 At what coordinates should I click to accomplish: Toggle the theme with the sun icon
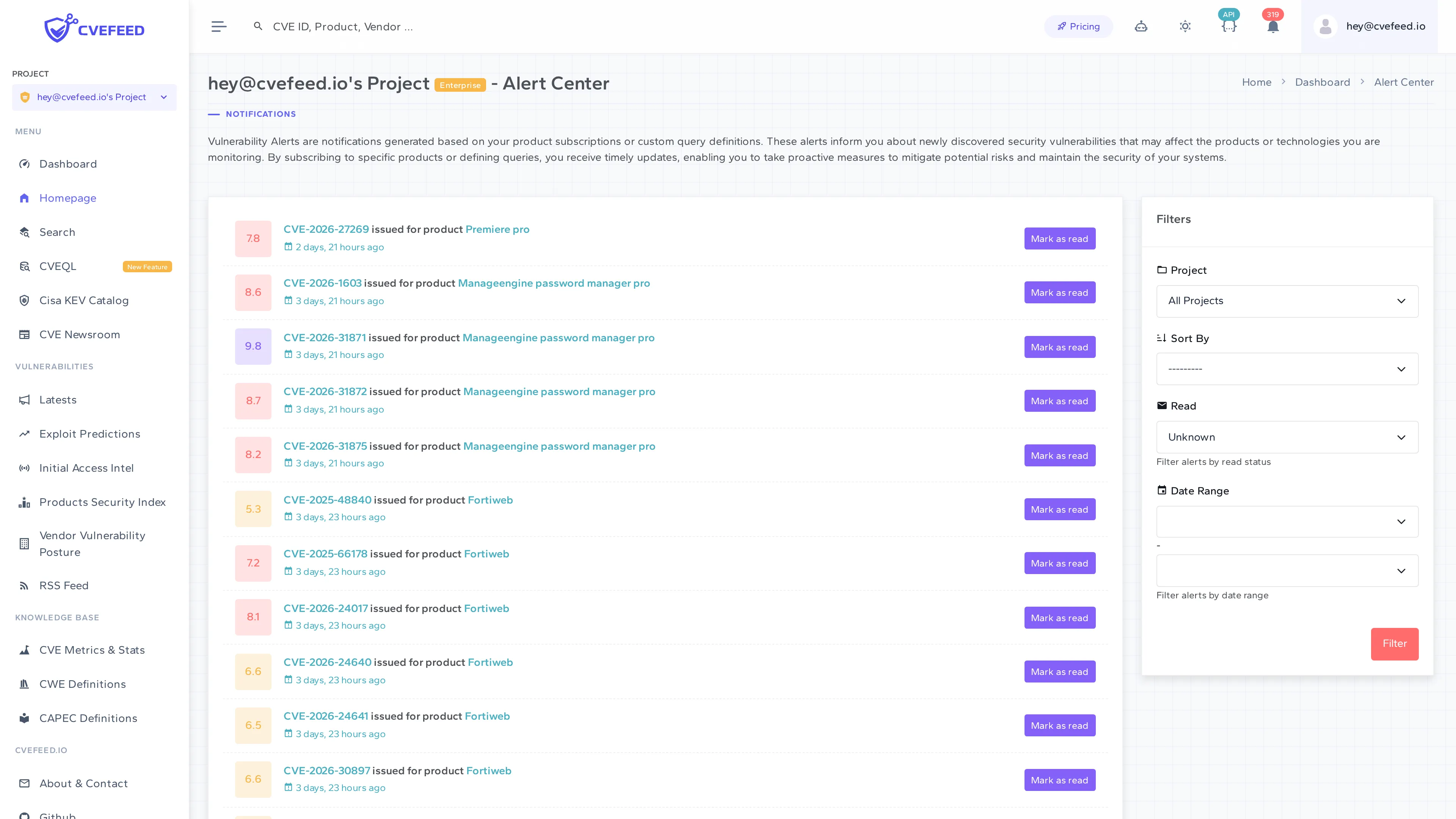pyautogui.click(x=1185, y=26)
